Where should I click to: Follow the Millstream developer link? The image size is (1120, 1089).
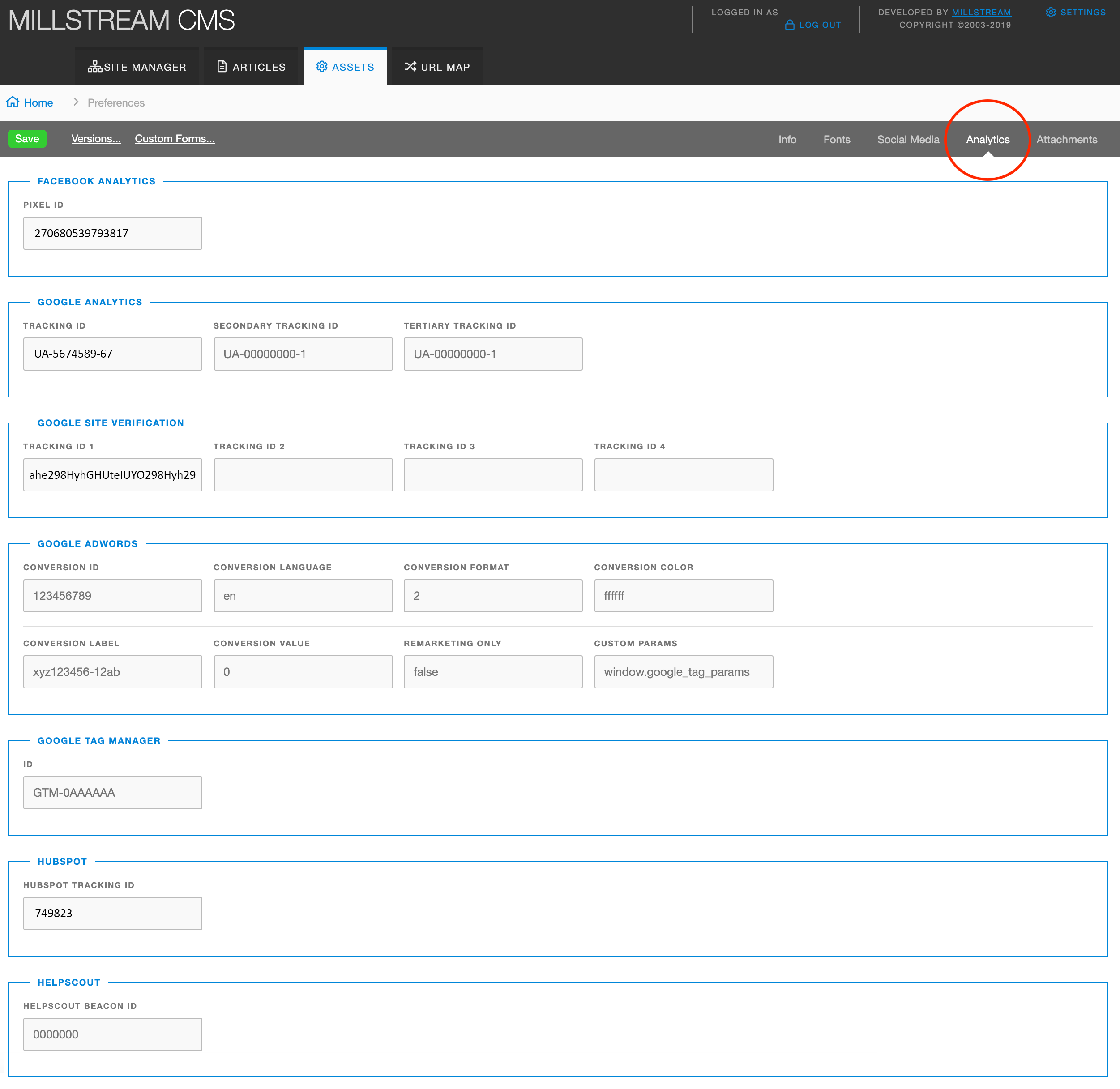[981, 13]
